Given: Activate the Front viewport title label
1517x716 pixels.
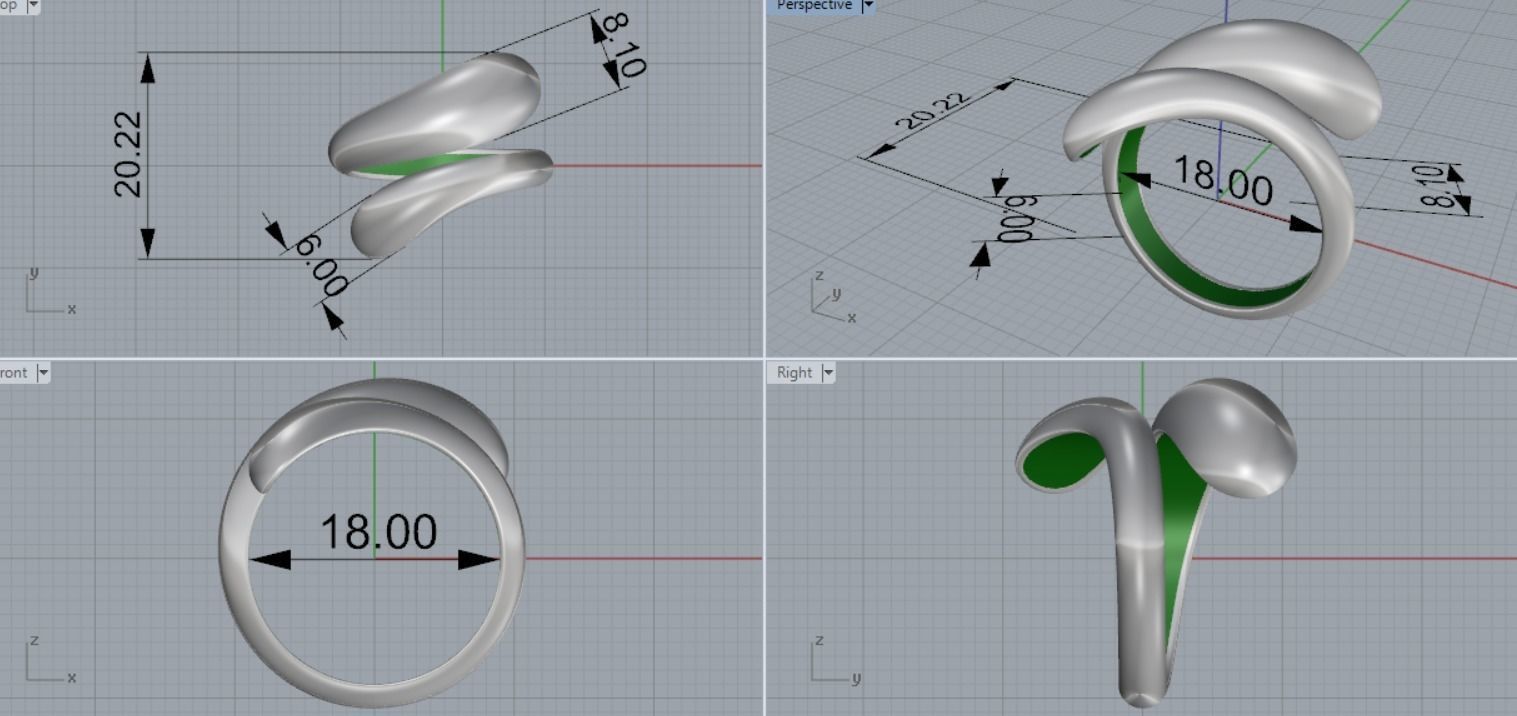Looking at the screenshot, I should point(14,373).
